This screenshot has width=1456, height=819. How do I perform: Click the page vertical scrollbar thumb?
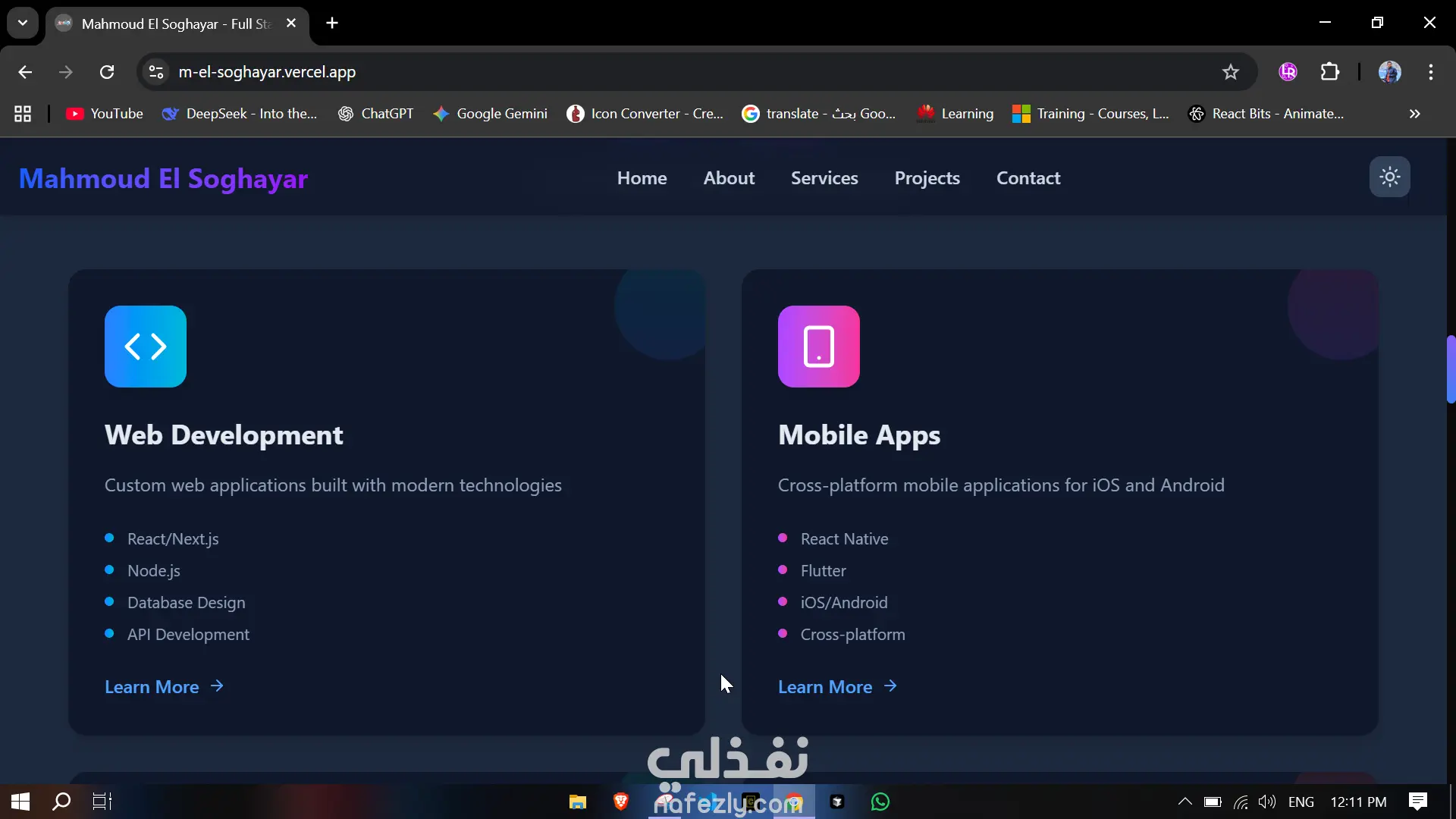[x=1450, y=369]
